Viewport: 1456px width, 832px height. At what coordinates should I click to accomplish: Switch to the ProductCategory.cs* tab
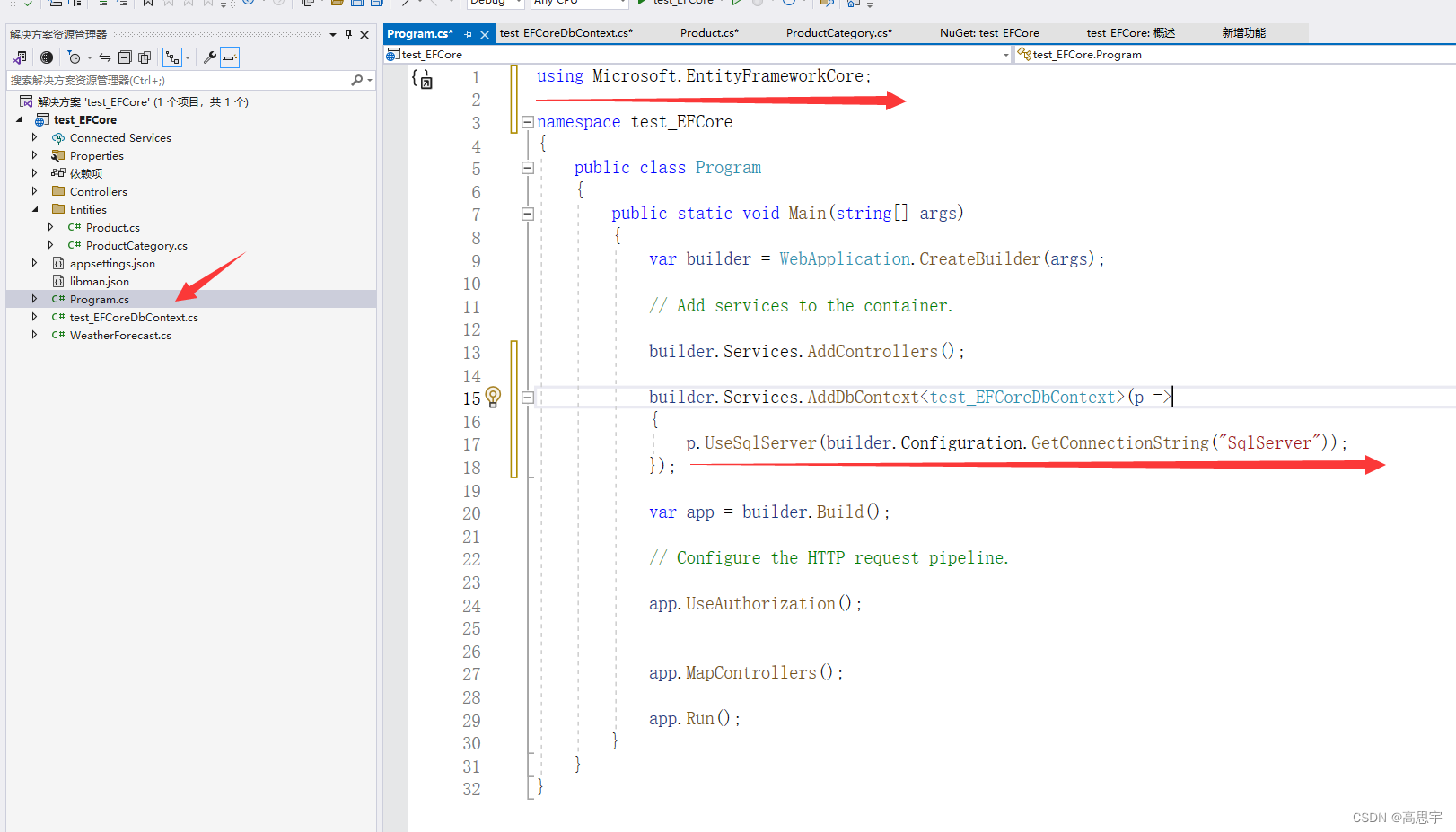click(x=839, y=33)
